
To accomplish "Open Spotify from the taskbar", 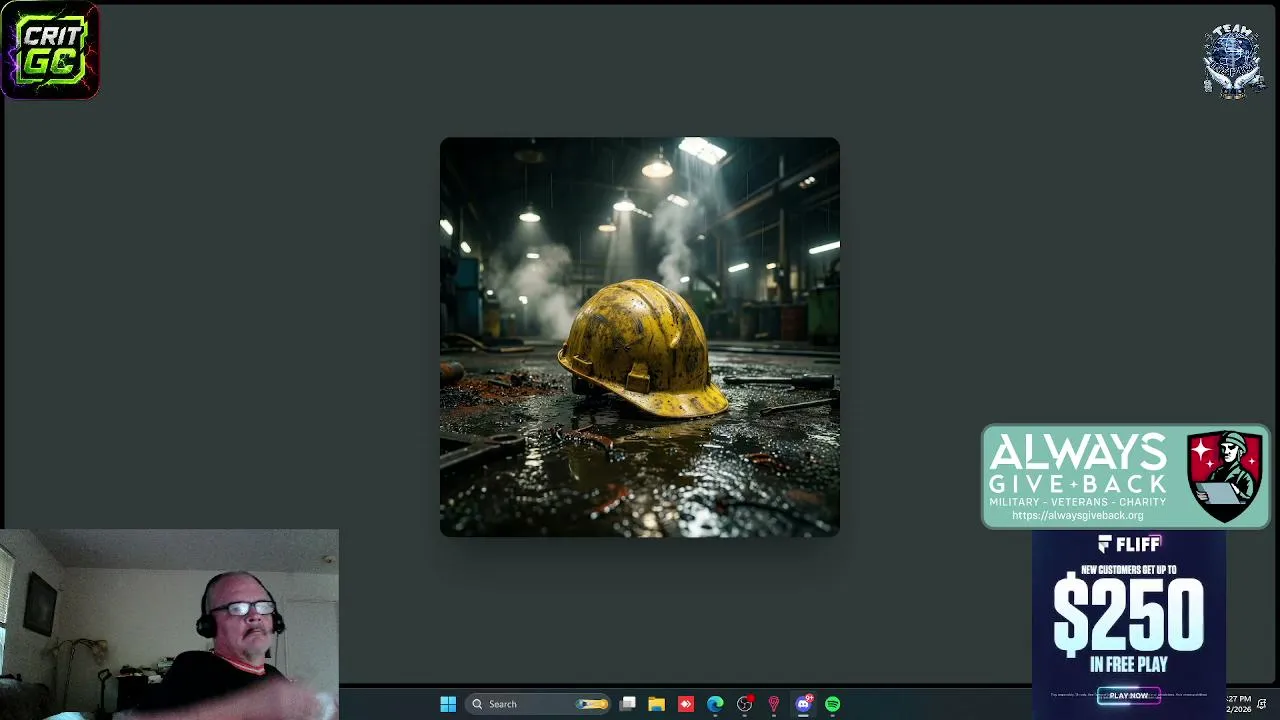I will (x=832, y=704).
